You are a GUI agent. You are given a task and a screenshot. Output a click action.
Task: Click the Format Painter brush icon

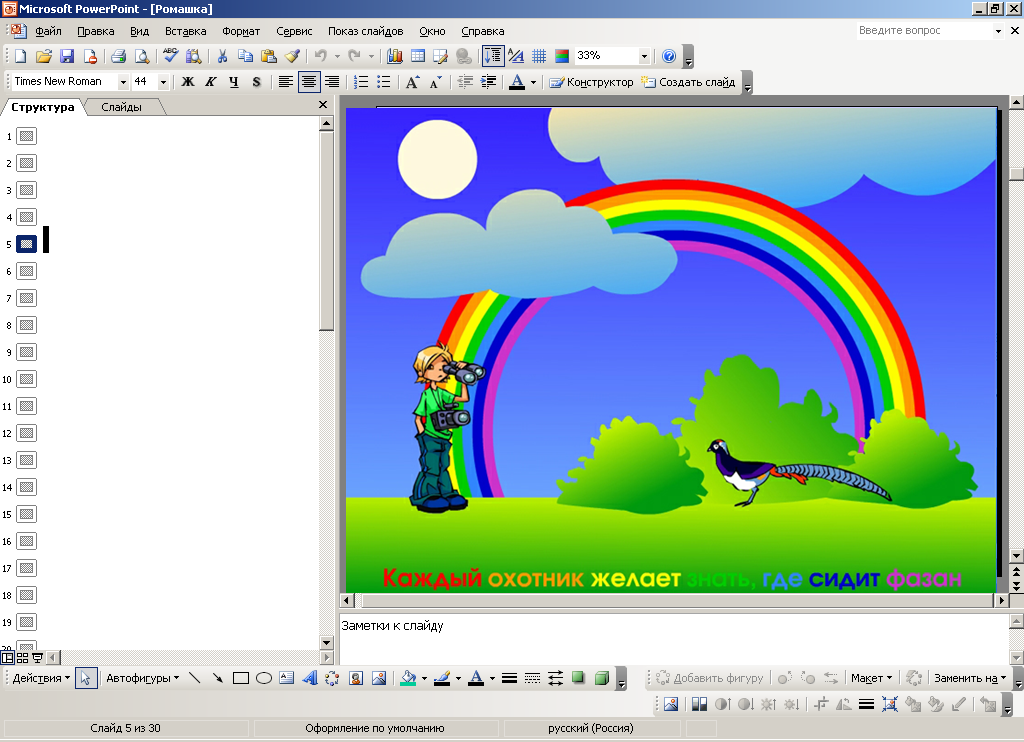click(292, 57)
